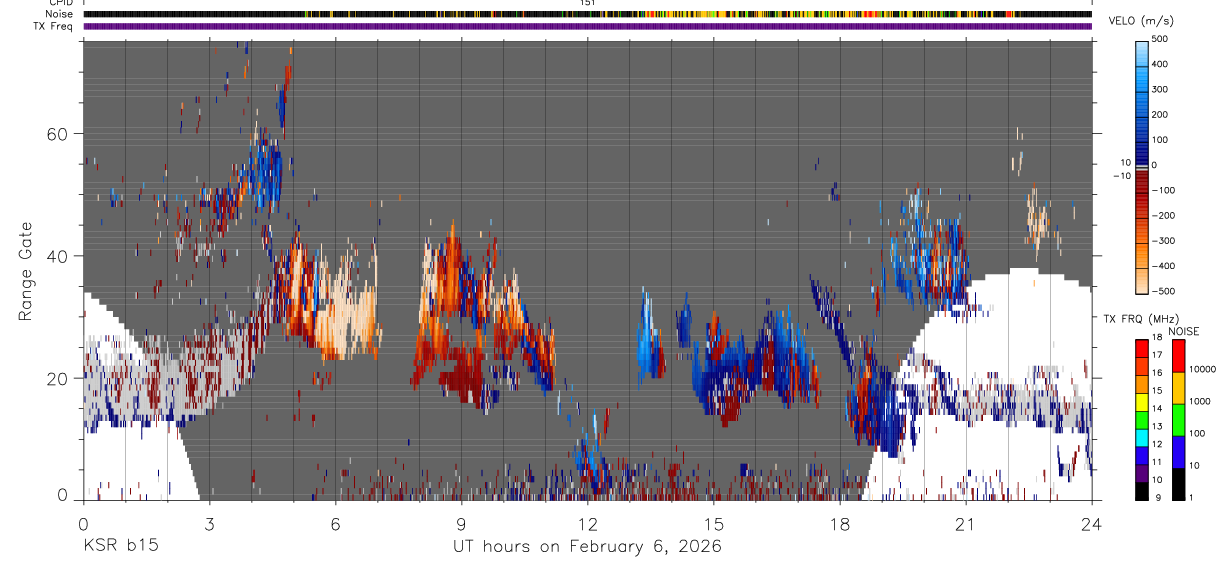Select the green swatch in NOISE legend
Viewport: 1228px width, 567px height.
1178,418
